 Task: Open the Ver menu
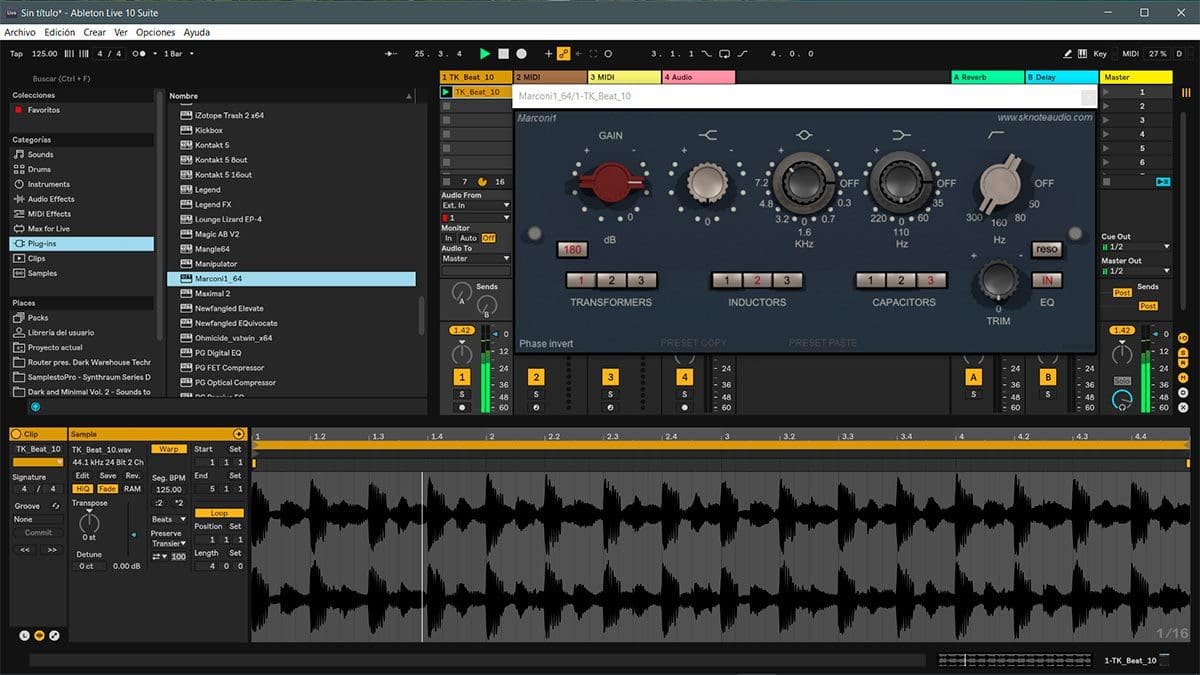[x=120, y=32]
